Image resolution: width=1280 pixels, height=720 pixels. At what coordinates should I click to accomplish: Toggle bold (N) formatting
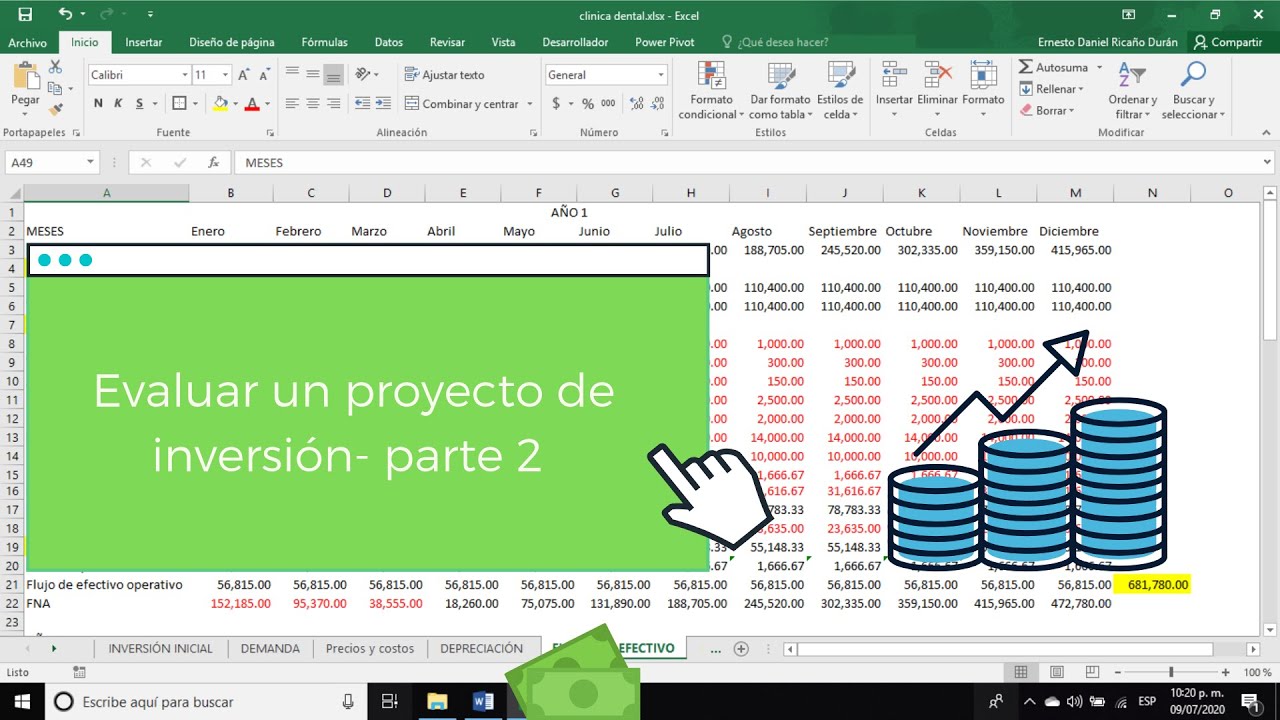(x=98, y=103)
